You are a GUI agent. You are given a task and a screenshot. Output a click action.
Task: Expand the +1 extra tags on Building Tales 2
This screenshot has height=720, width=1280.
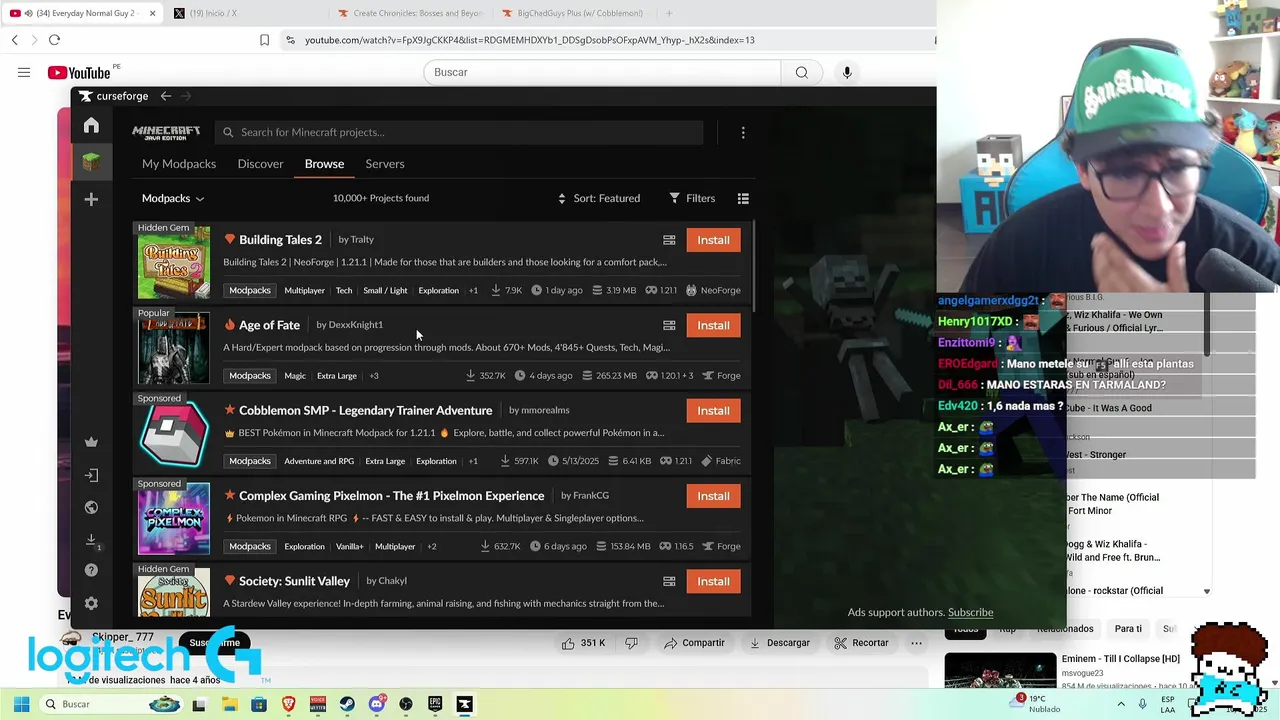coord(473,291)
